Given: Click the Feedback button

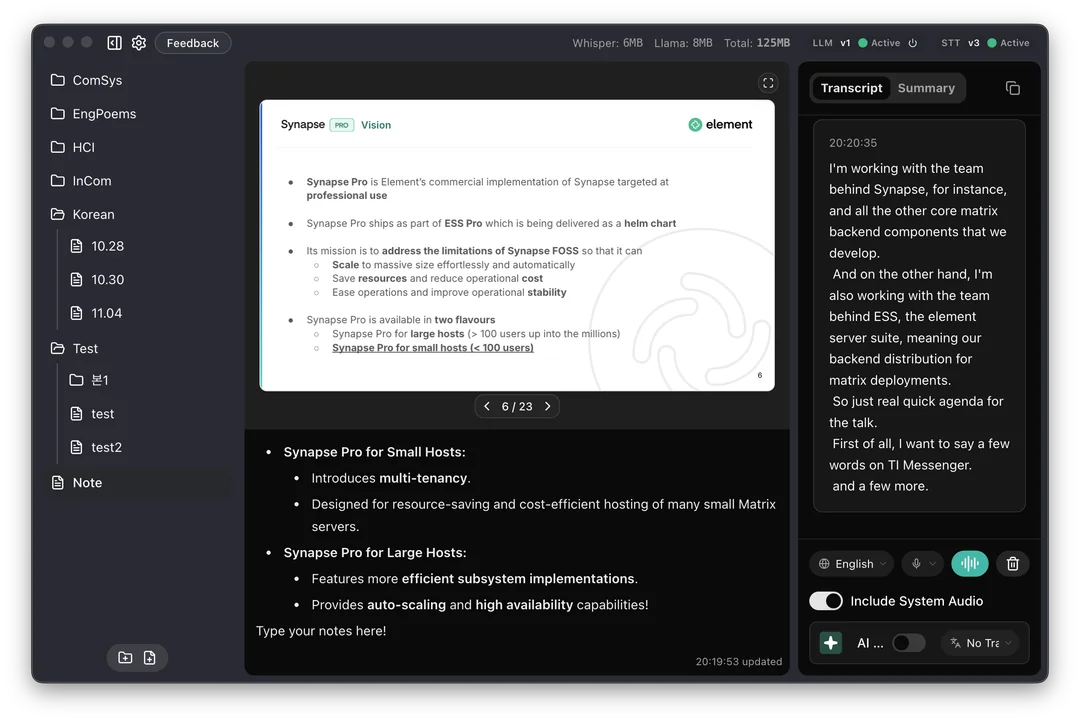Looking at the screenshot, I should 193,43.
